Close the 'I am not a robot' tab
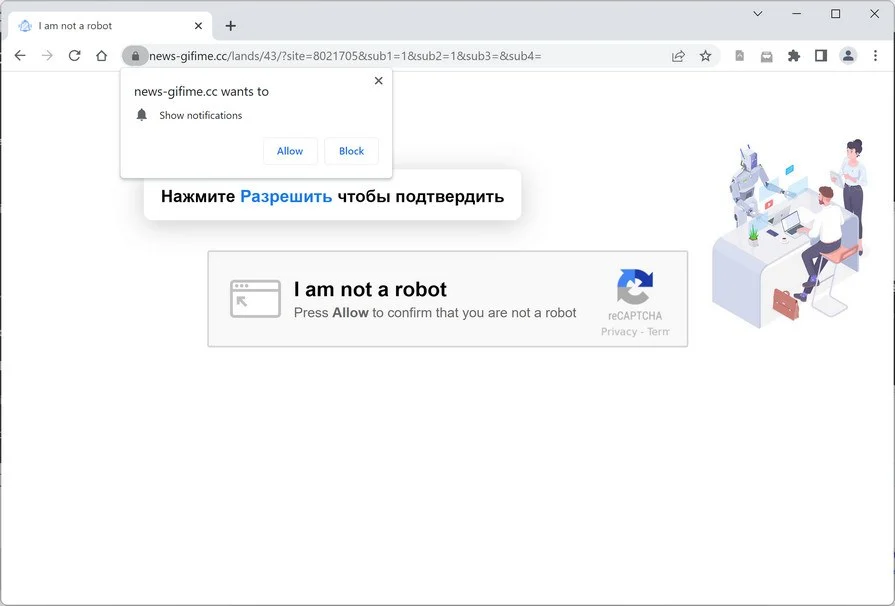Screen dimensions: 895x606 [198, 26]
